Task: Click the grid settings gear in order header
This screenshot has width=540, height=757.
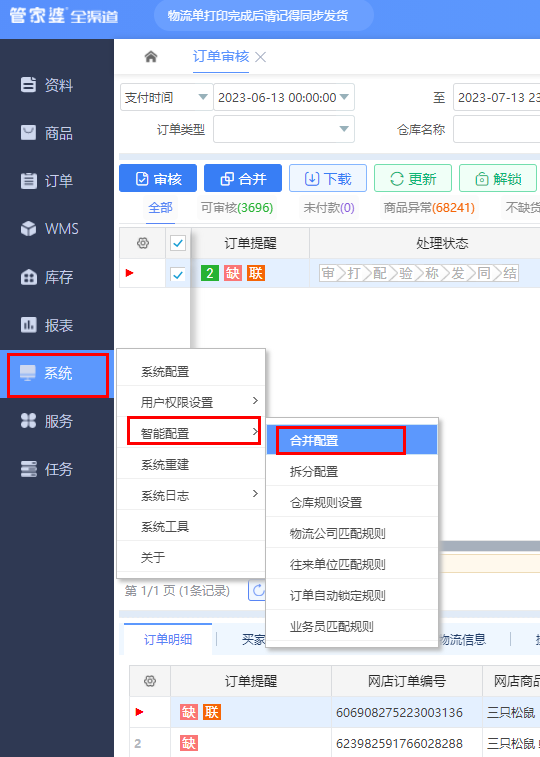Action: click(143, 243)
